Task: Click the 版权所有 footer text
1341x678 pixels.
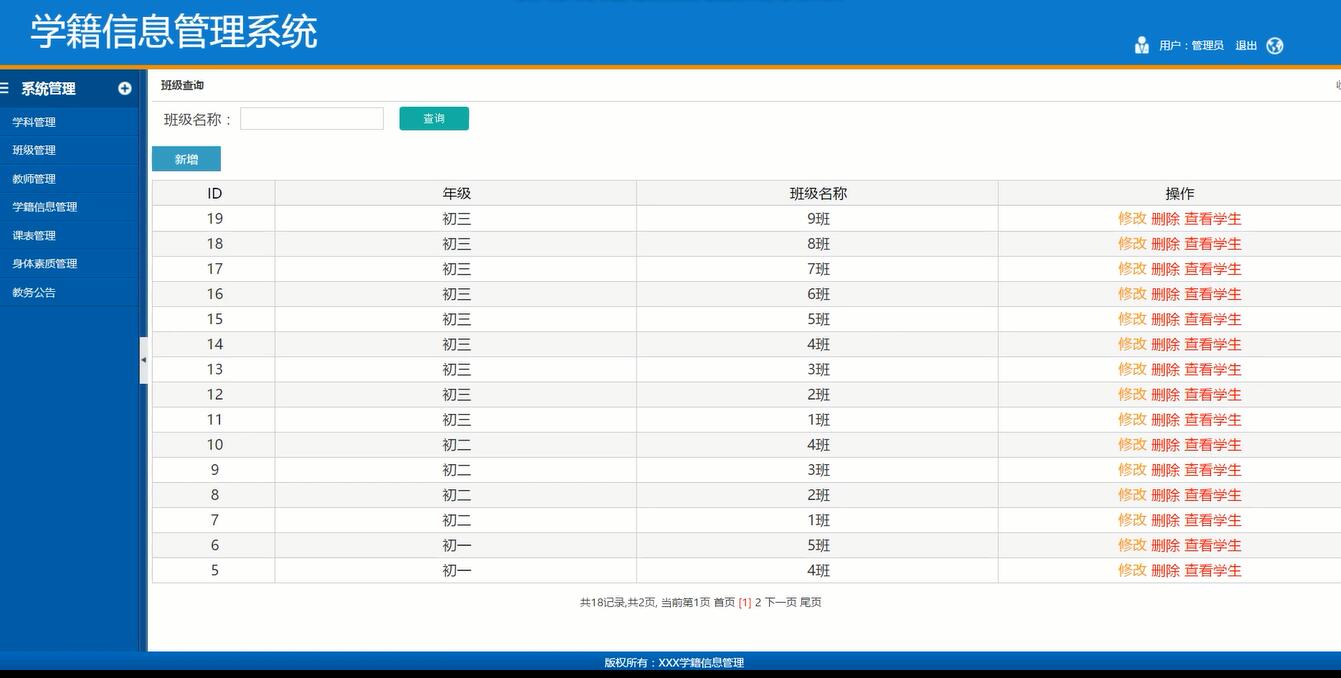Action: pyautogui.click(x=674, y=662)
